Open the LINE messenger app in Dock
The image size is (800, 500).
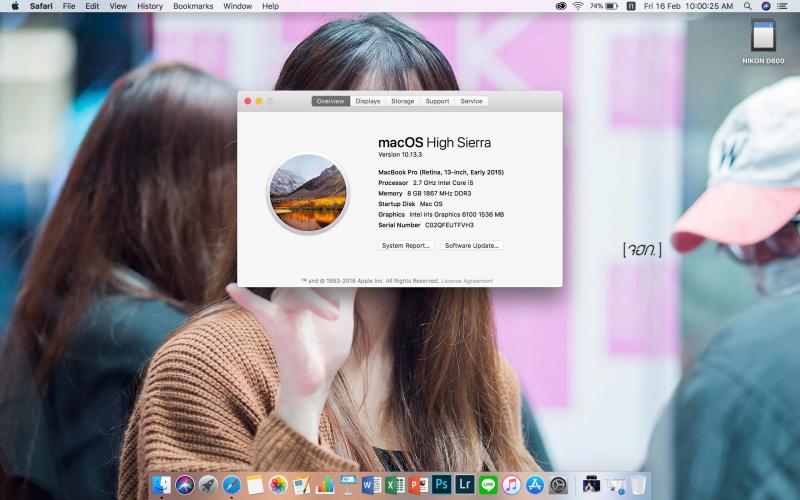(x=488, y=484)
